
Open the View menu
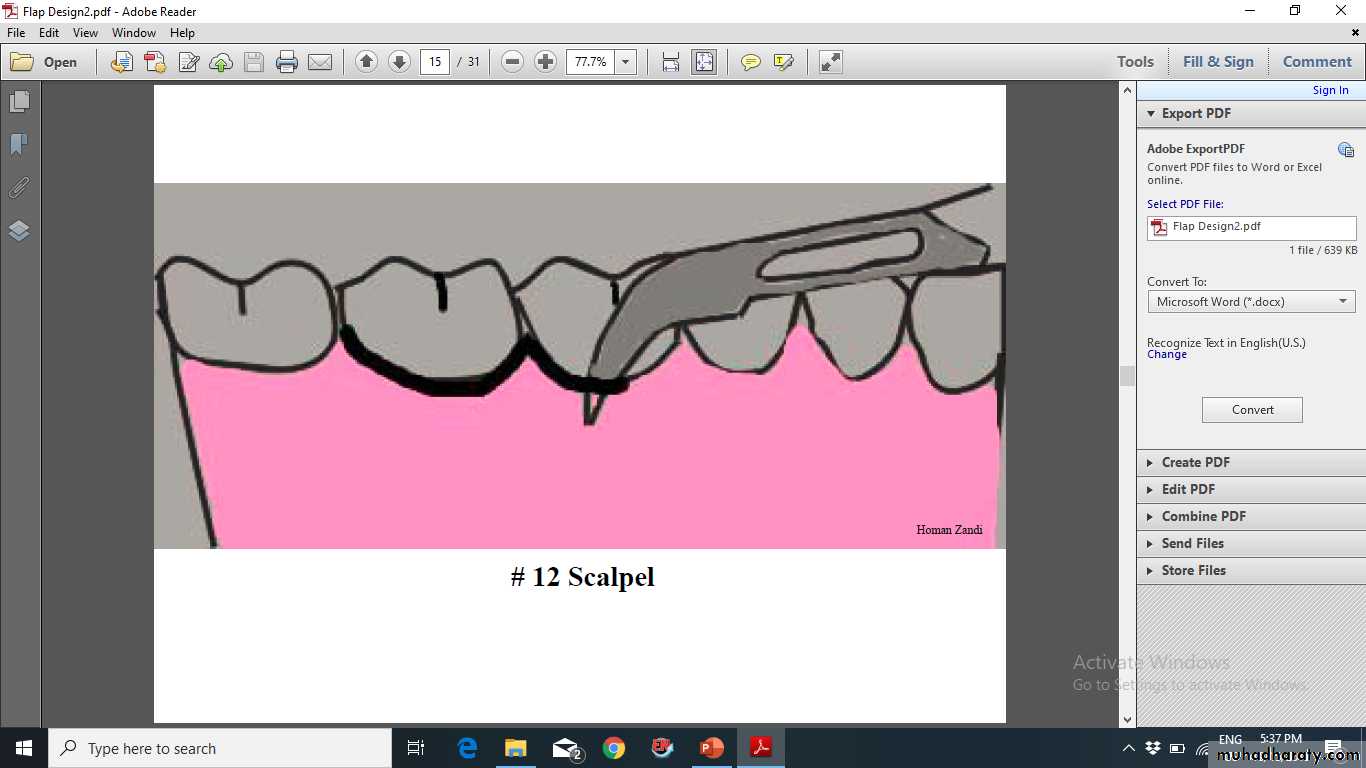click(85, 33)
